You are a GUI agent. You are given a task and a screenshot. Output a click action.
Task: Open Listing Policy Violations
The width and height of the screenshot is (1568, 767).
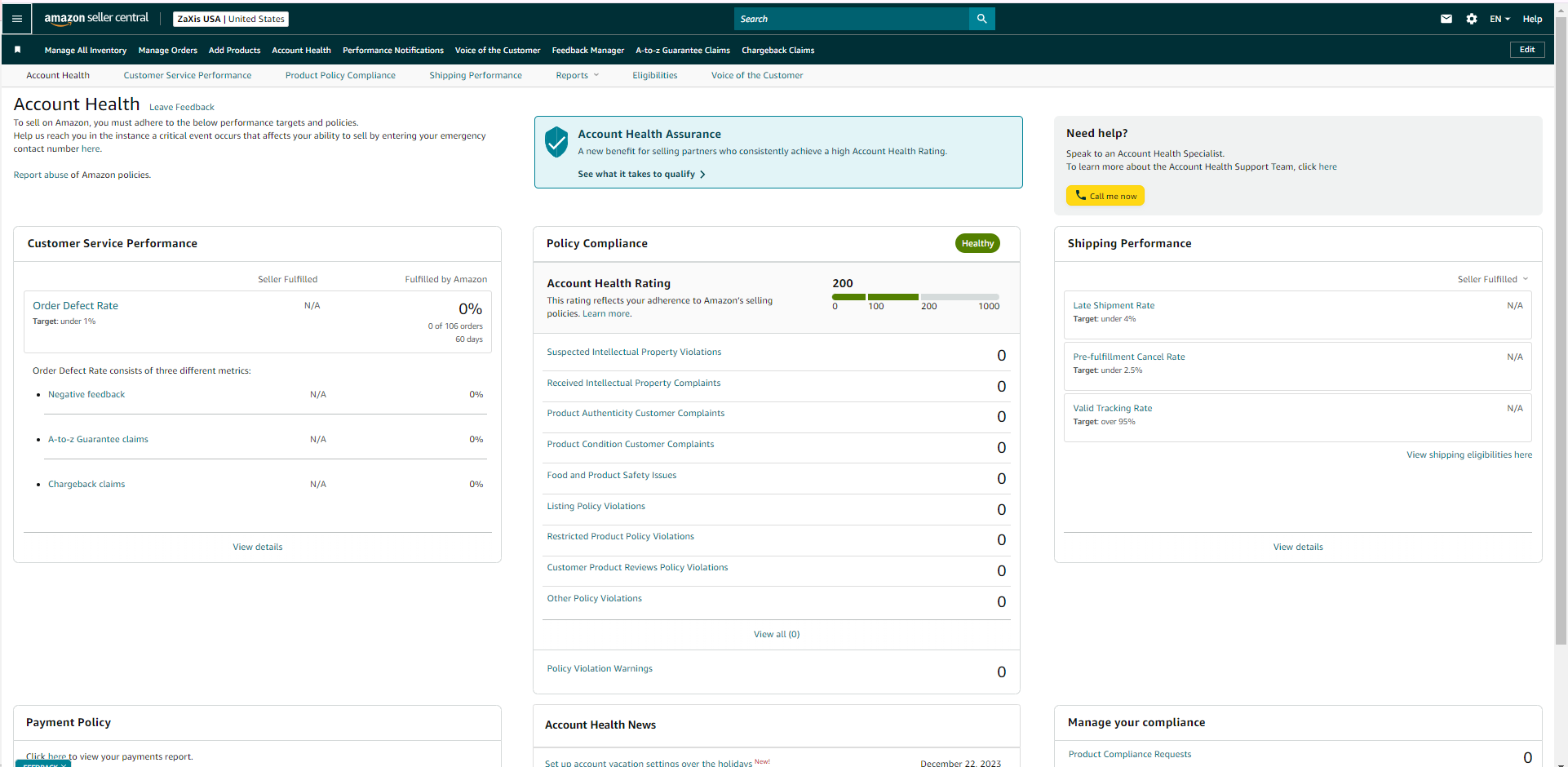click(x=596, y=506)
